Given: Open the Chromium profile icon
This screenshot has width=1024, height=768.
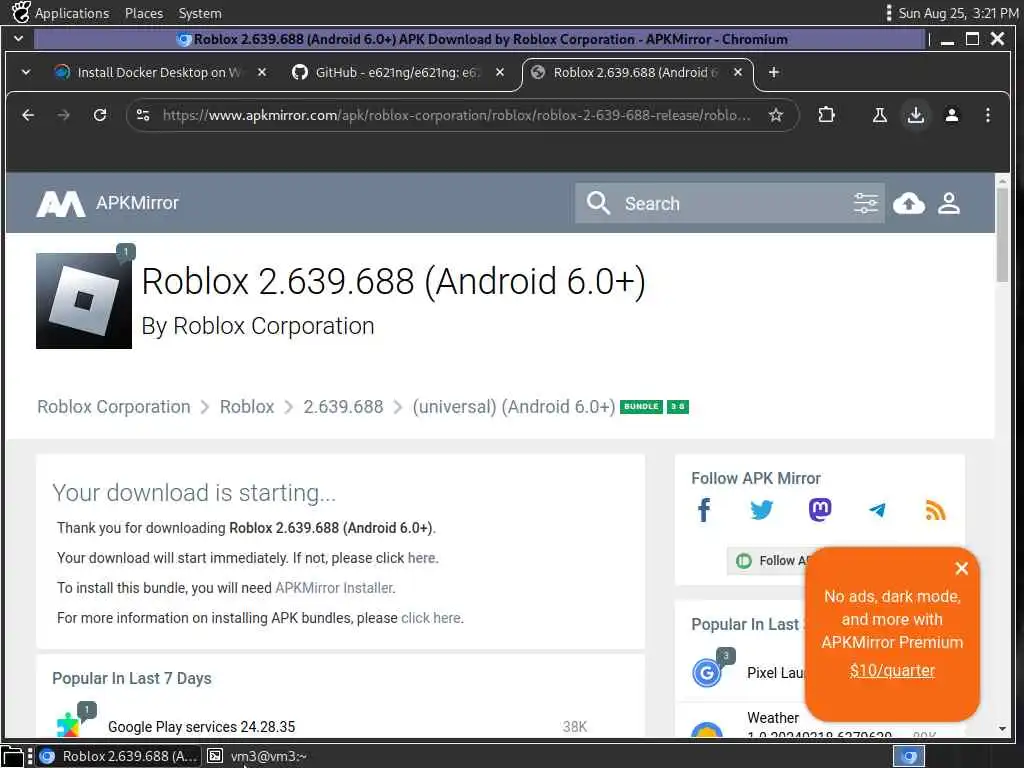Looking at the screenshot, I should 952,116.
